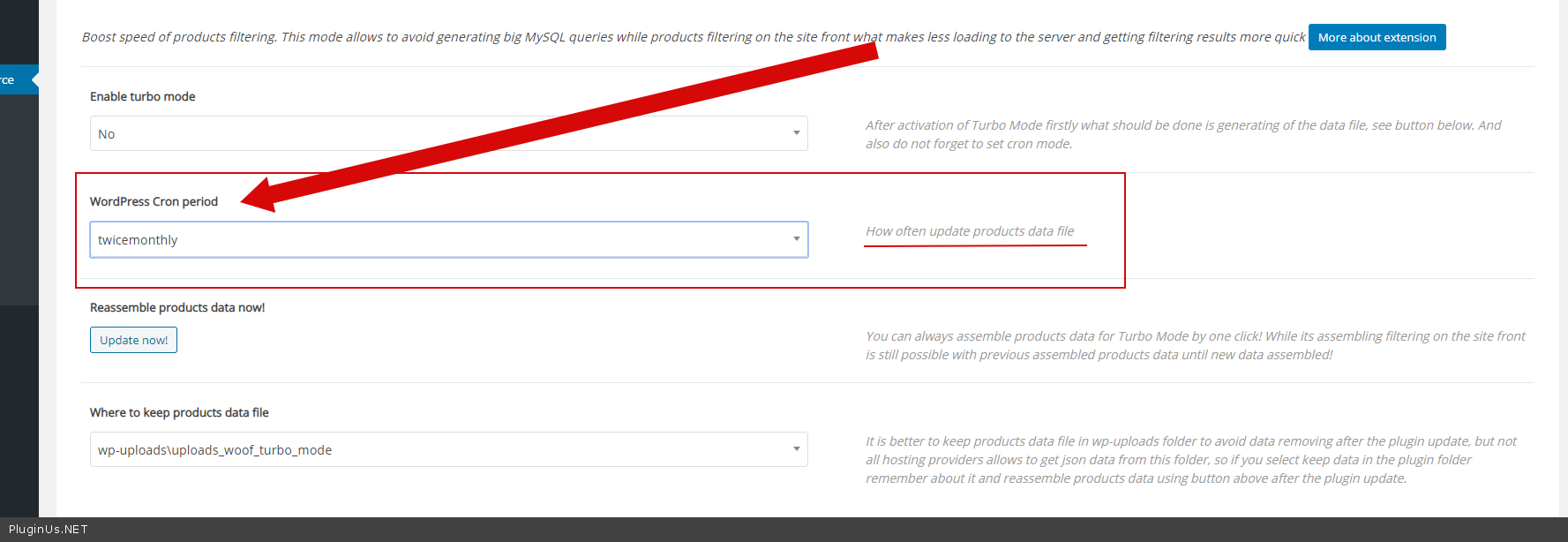
Task: Click the PluginUs.NET text in bottom bar
Action: coord(49,530)
